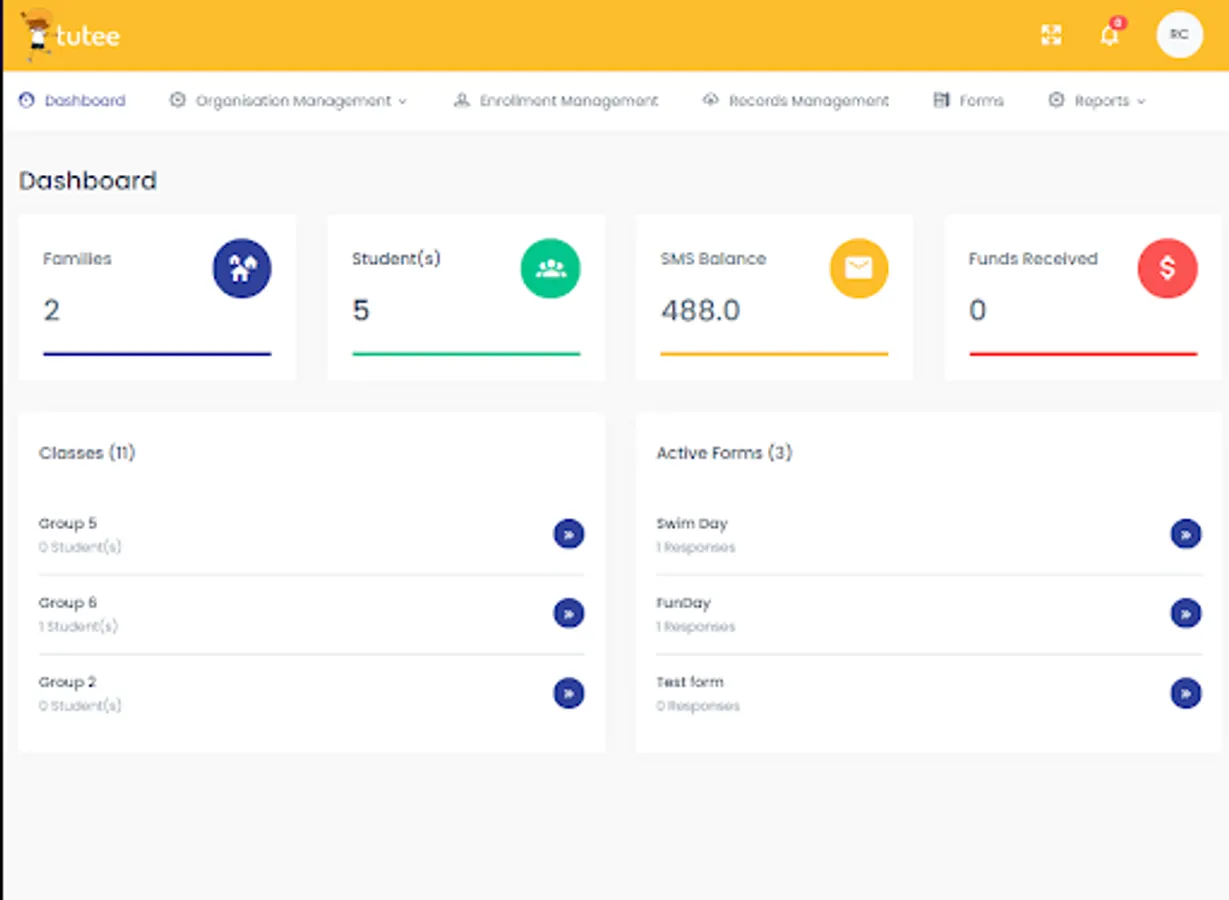Click '1 Responses' under FunDay

coord(696,627)
